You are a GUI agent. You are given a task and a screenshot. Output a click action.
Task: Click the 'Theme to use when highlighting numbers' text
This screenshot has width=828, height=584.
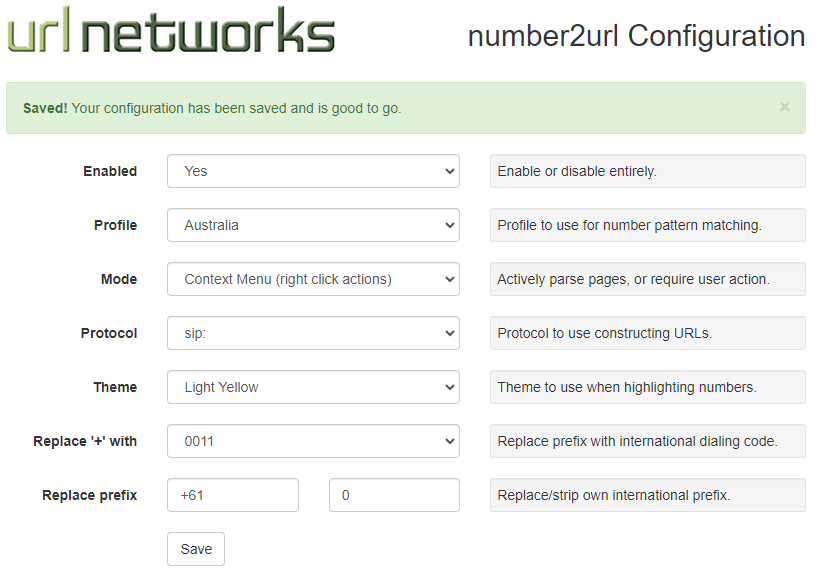click(x=627, y=387)
